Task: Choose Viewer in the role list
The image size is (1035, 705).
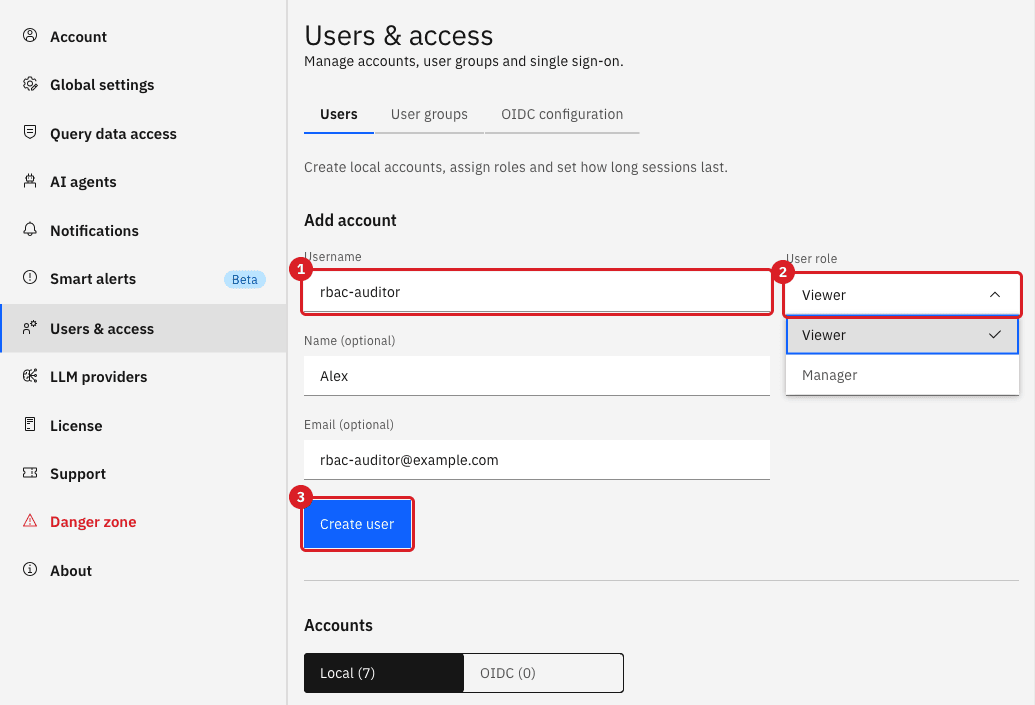Action: pyautogui.click(x=902, y=335)
